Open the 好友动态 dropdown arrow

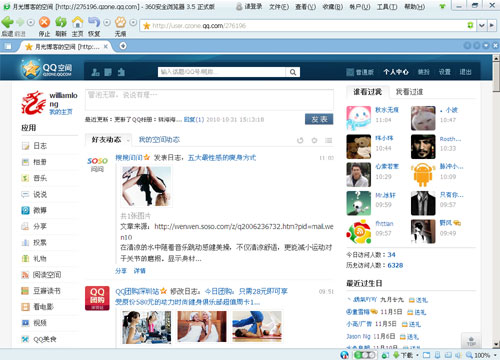tap(128, 140)
